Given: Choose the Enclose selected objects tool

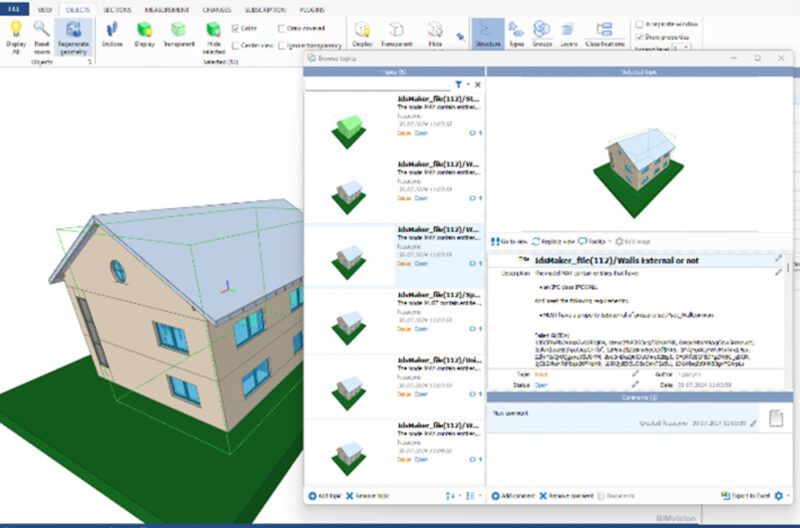Looking at the screenshot, I should 112,35.
